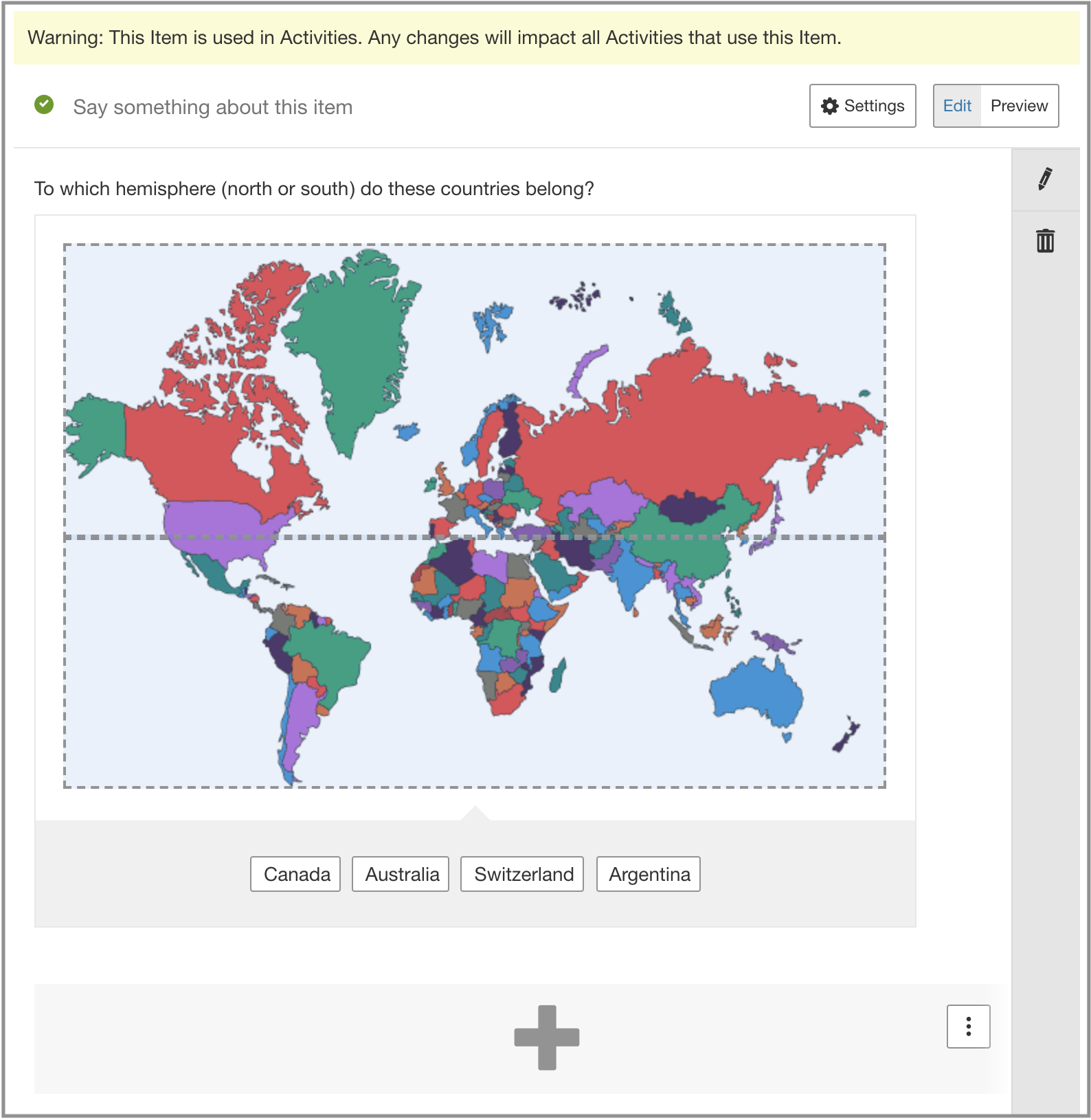Select the Australia answer chip below the map
Screen dimensions: 1091x1120
click(x=401, y=874)
